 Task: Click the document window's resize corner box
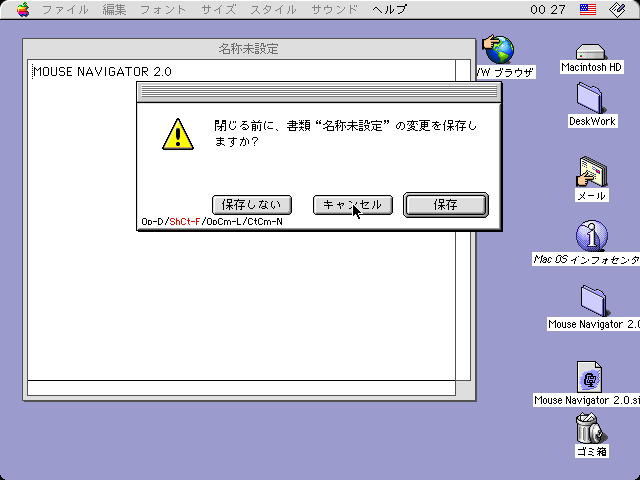pos(463,388)
